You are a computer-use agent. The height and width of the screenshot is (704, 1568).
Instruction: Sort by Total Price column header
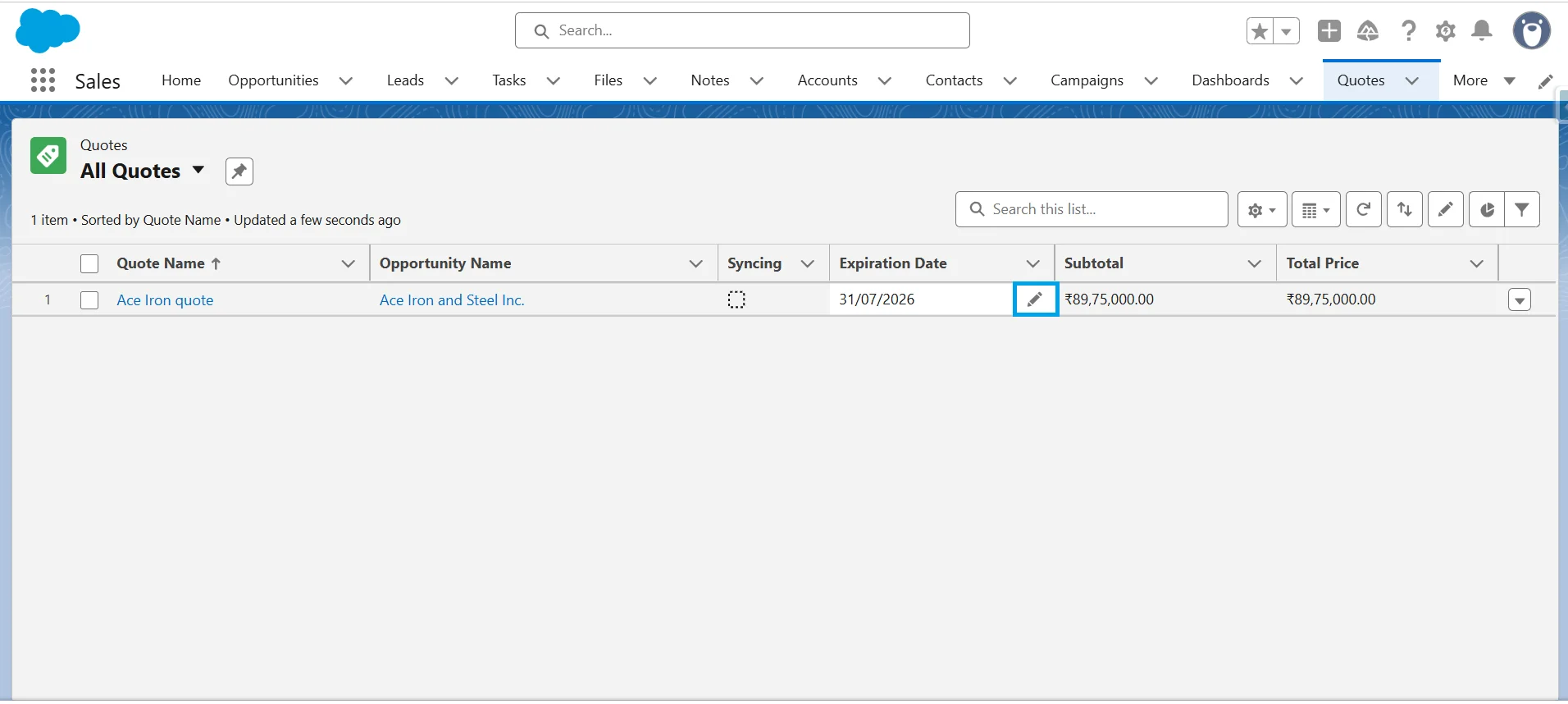pyautogui.click(x=1323, y=263)
